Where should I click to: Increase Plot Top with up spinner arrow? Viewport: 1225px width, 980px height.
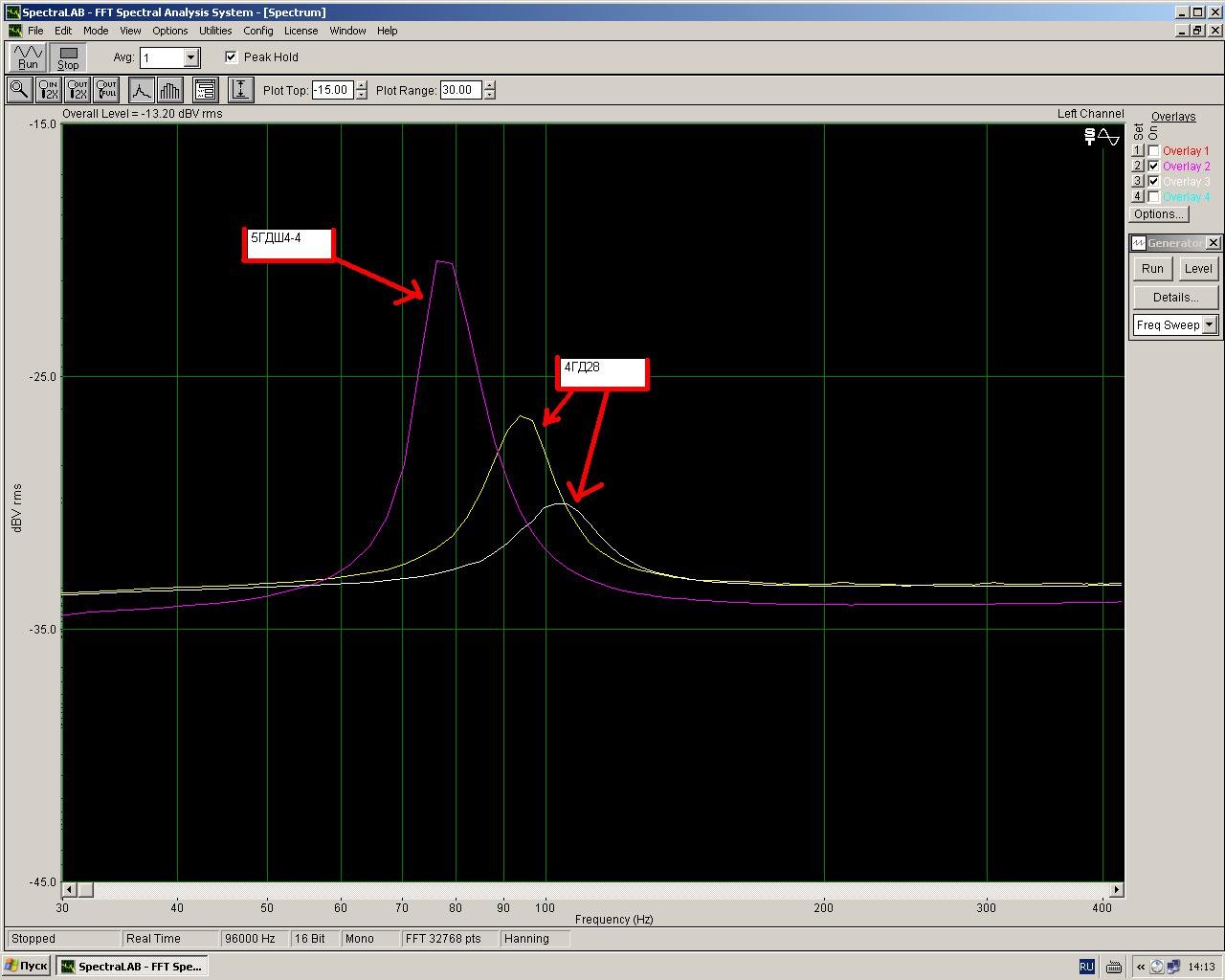[361, 85]
